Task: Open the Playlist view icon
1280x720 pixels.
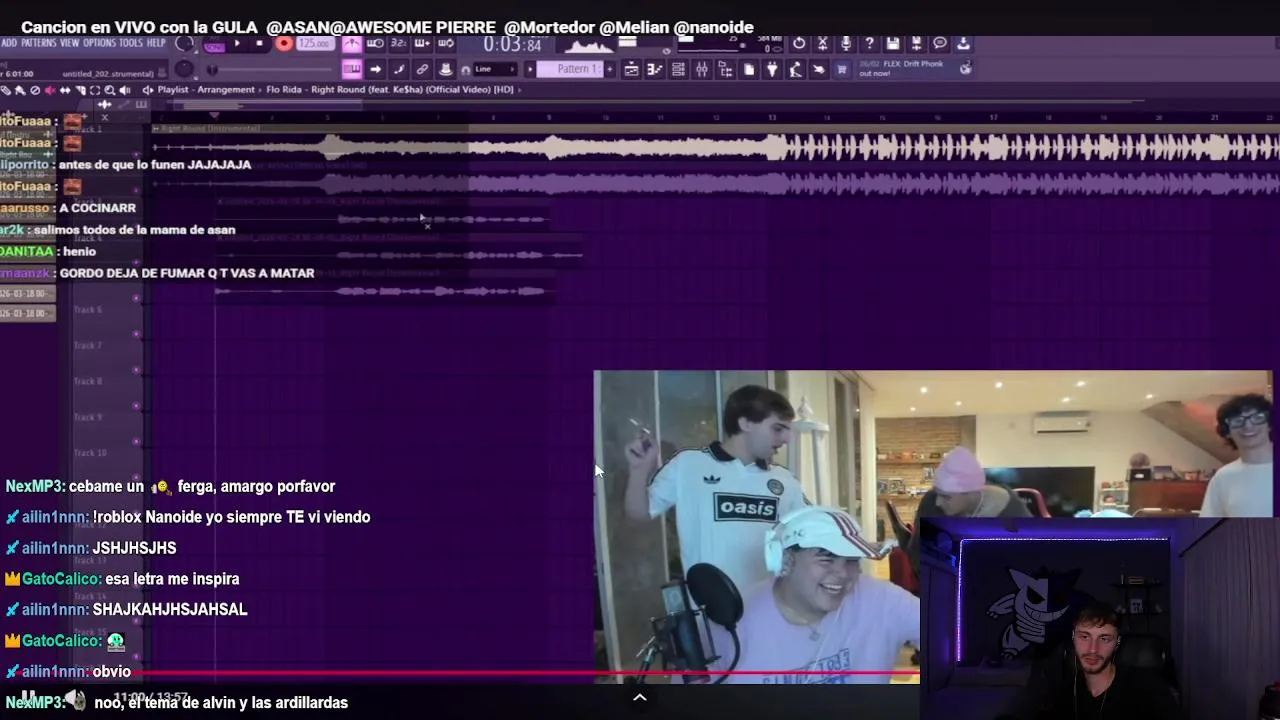Action: [631, 69]
